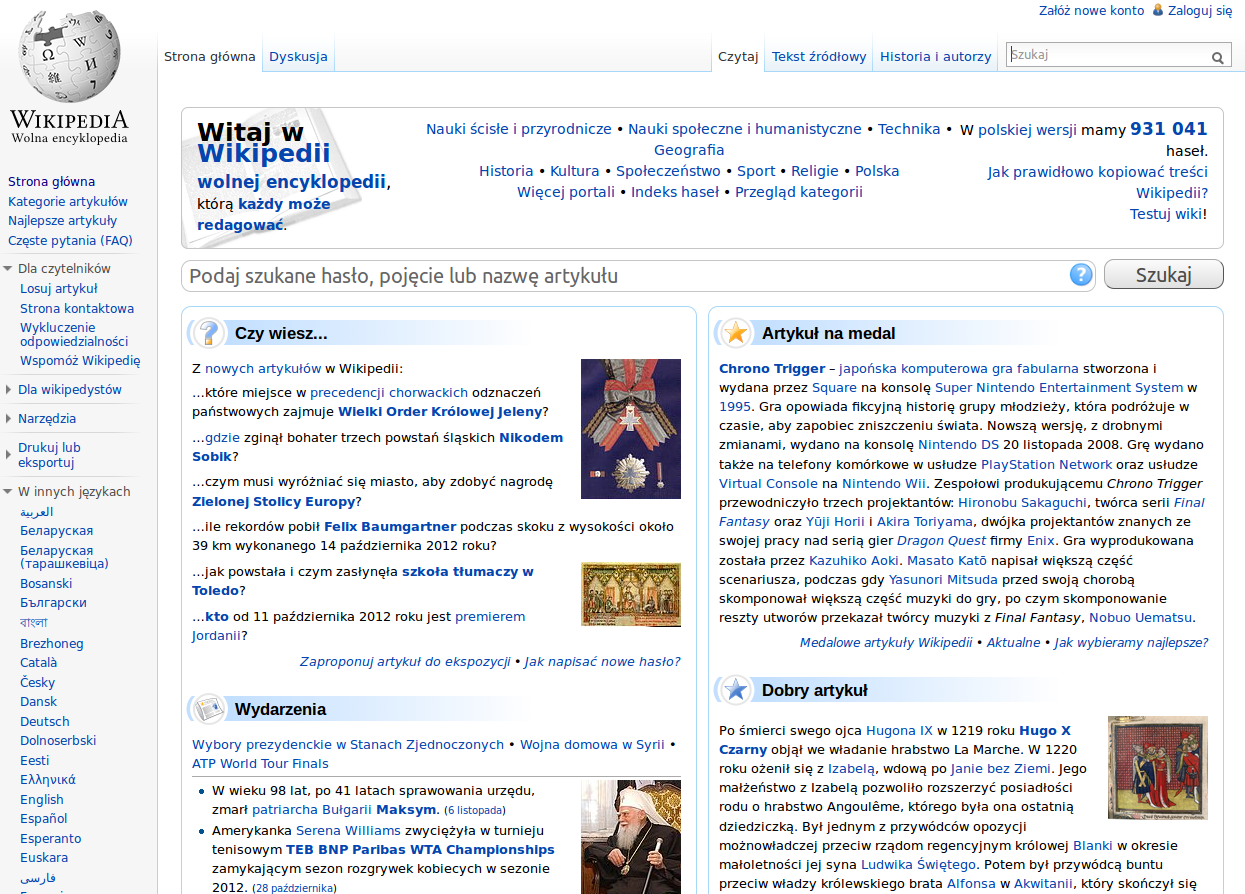Screen dimensions: 1245x894
Task: Click the Szukaj button
Action: (1164, 275)
